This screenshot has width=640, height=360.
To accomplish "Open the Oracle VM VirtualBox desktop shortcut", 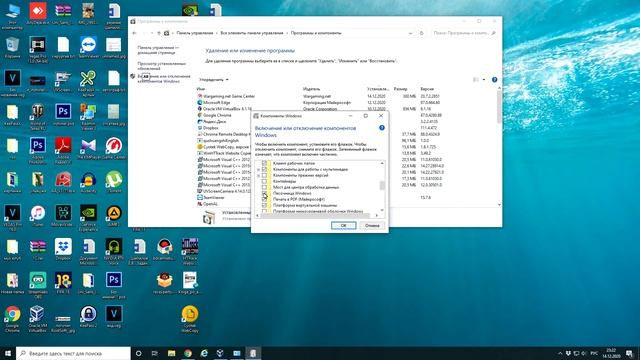I will 38,319.
